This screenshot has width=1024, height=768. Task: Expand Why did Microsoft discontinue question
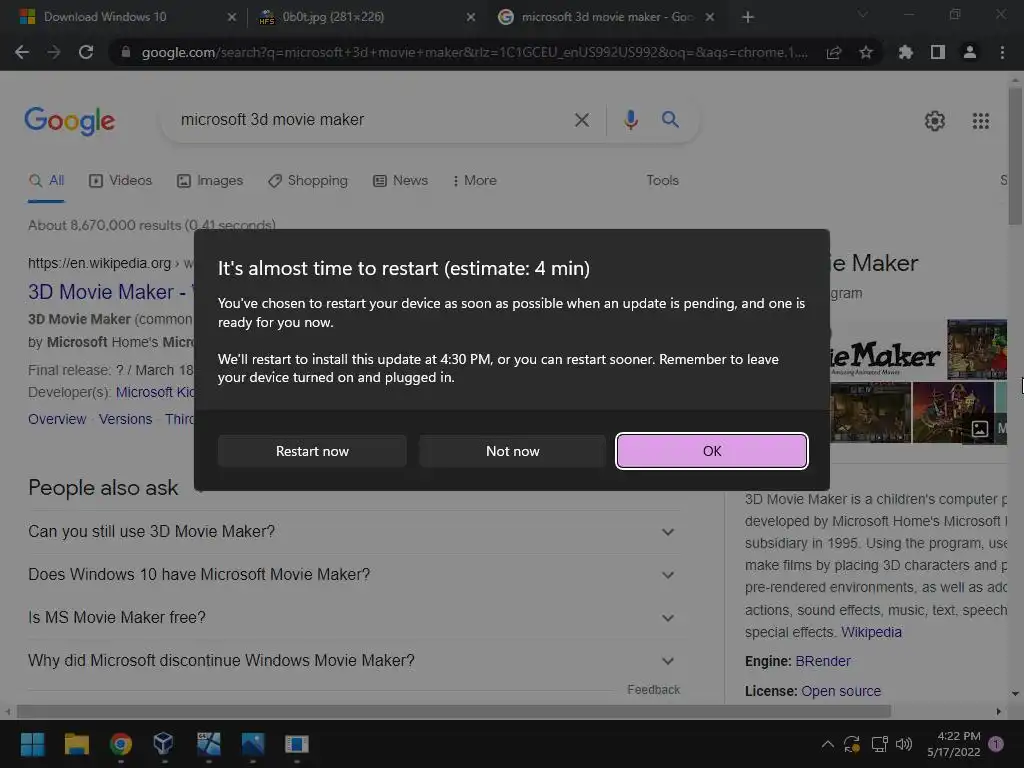coord(353,661)
